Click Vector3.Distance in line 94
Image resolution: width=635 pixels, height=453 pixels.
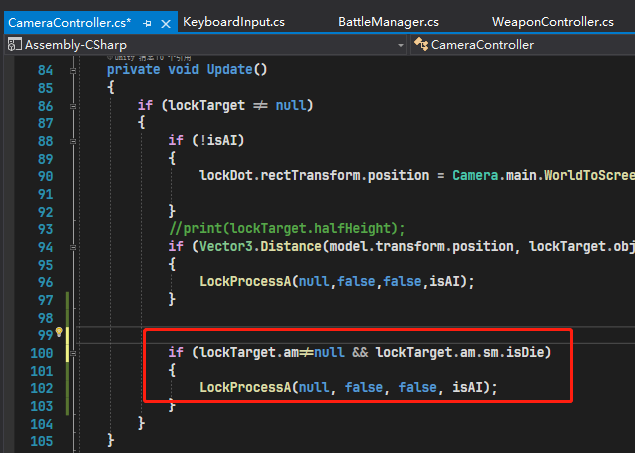pos(260,246)
